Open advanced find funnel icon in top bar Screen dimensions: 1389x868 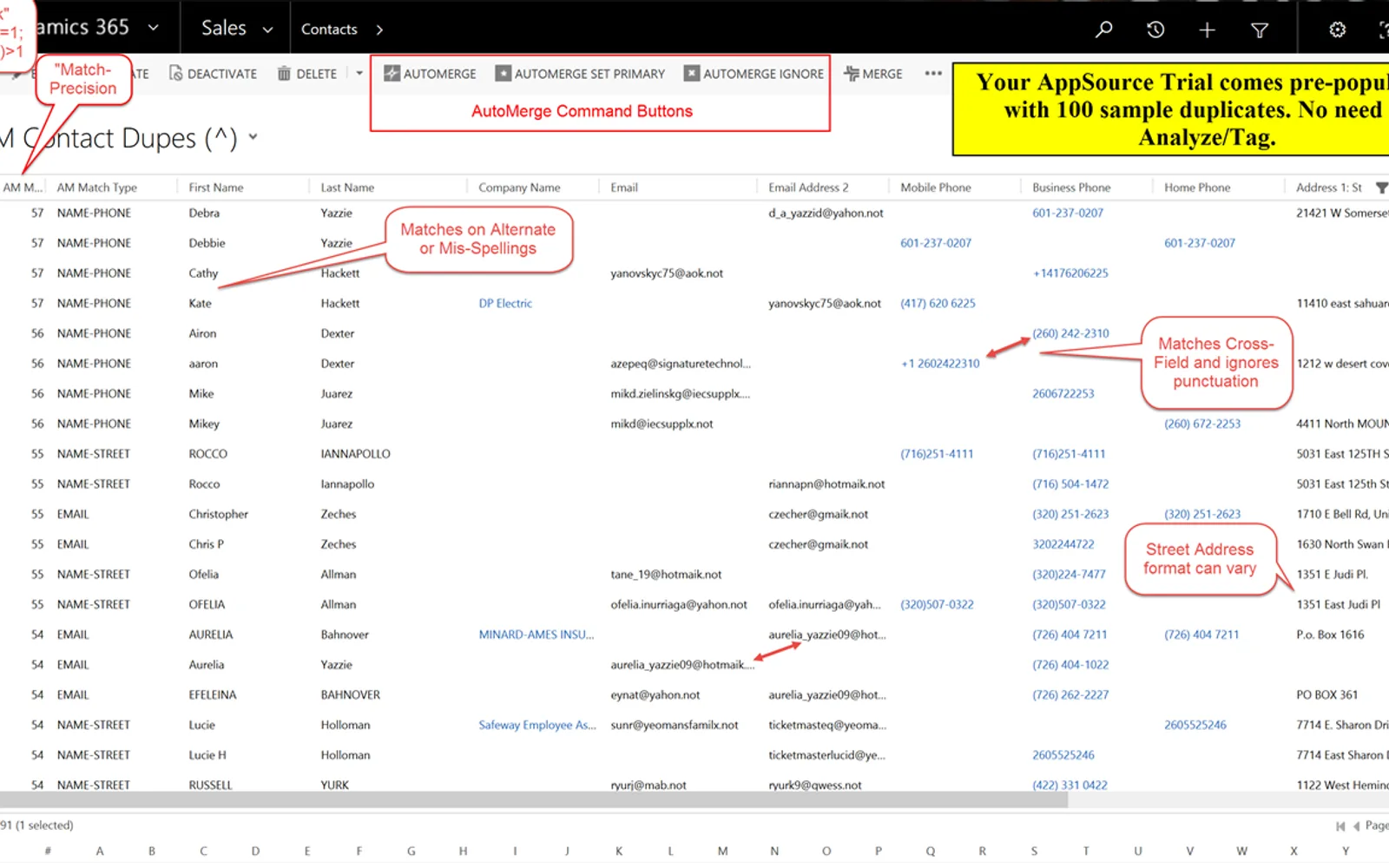pos(1260,30)
